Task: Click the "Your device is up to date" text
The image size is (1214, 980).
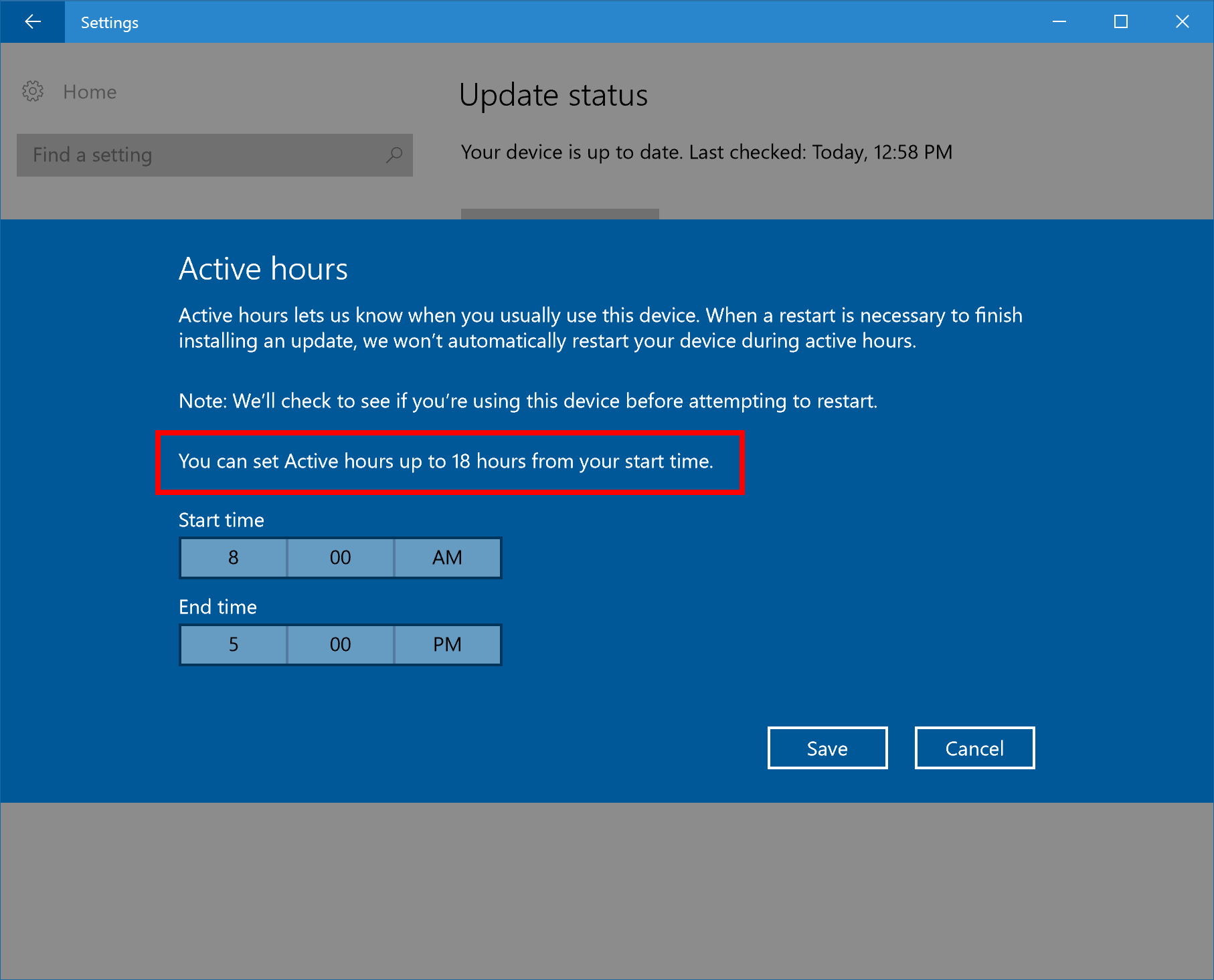Action: pos(706,153)
